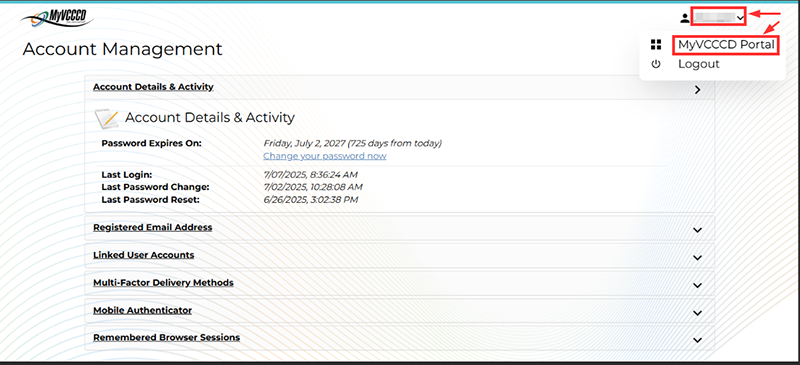Click the 'Password Expires On:' label
The image size is (800, 365).
tap(152, 143)
